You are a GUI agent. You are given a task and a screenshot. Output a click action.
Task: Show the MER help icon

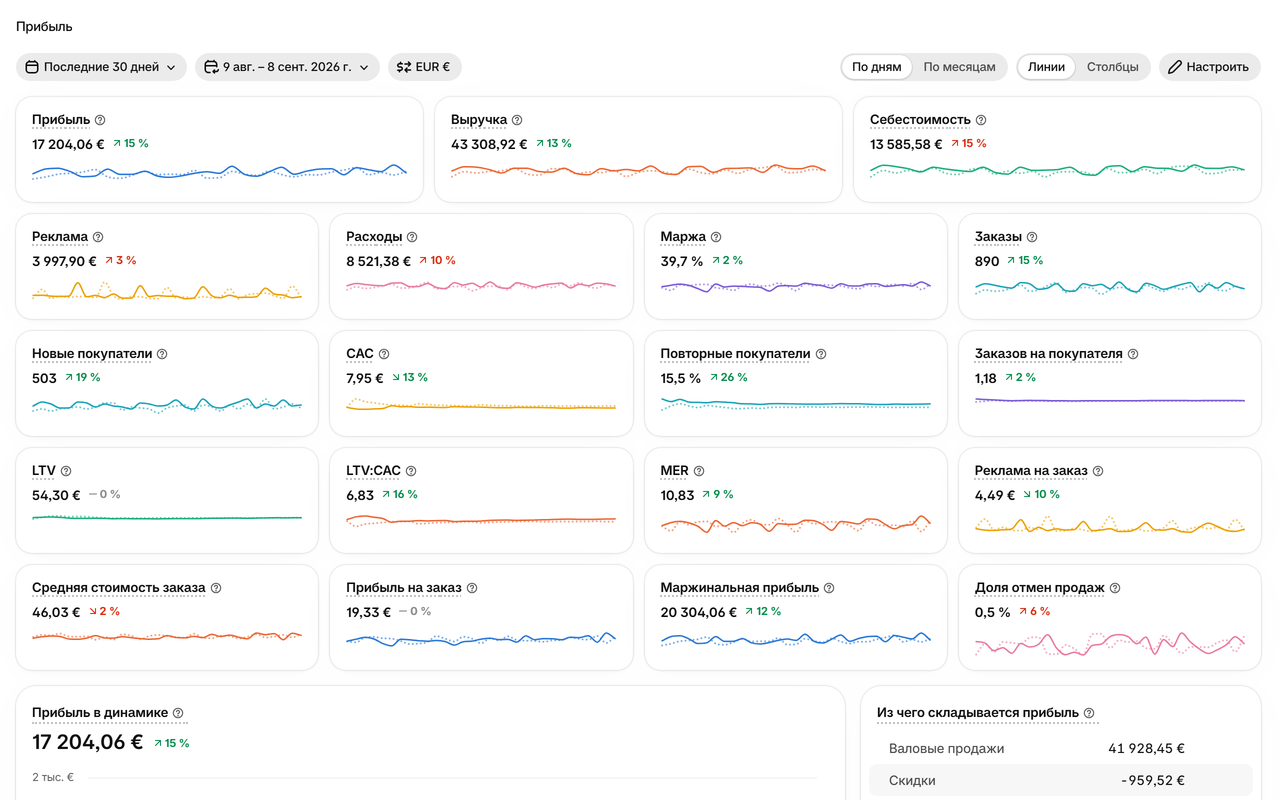pyautogui.click(x=699, y=471)
